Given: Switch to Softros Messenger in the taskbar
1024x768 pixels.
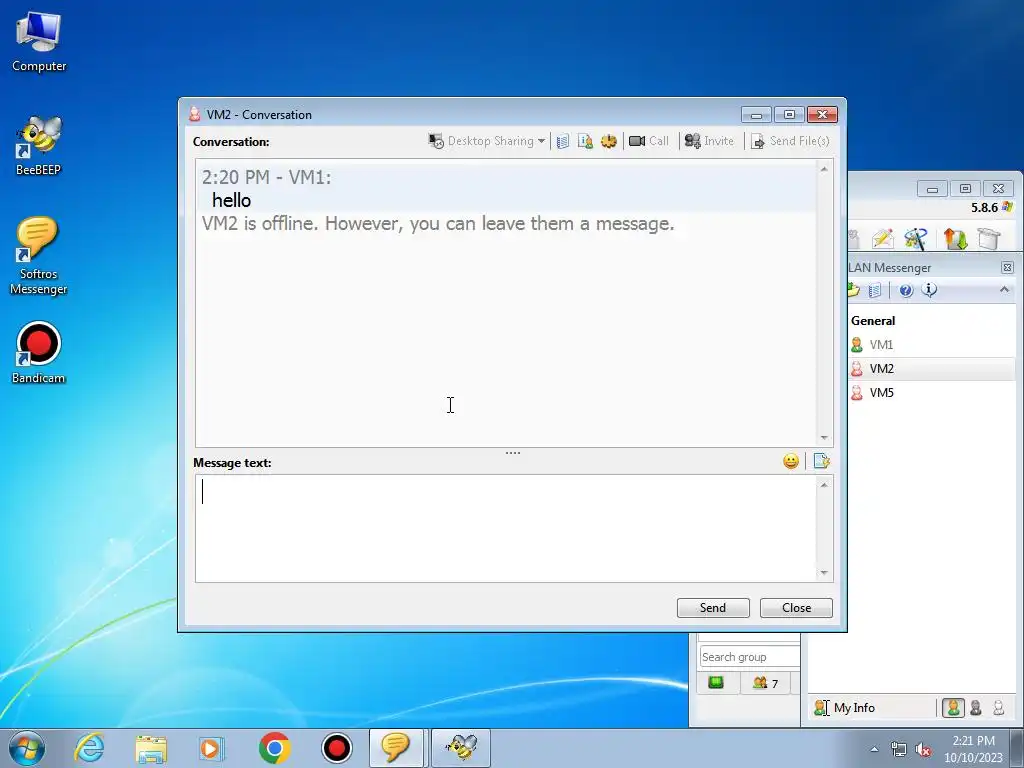Looking at the screenshot, I should tap(396, 748).
